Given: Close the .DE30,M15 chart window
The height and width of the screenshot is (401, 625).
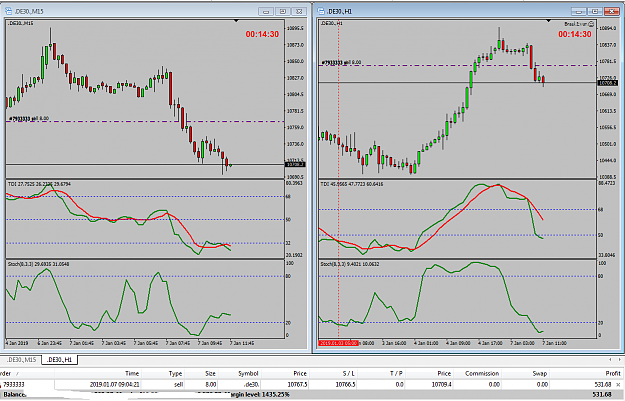Looking at the screenshot, I should pyautogui.click(x=299, y=12).
